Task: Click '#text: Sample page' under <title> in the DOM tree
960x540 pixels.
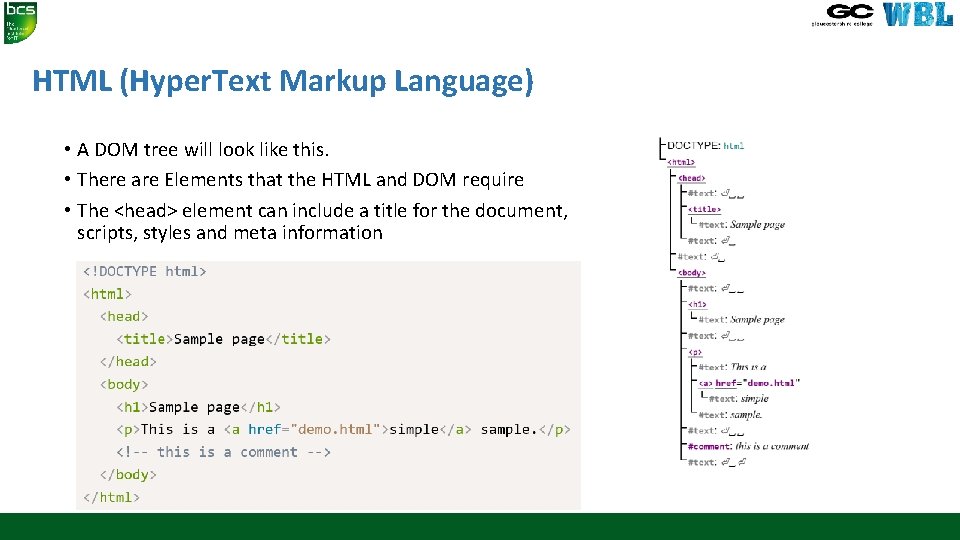Action: coord(741,225)
